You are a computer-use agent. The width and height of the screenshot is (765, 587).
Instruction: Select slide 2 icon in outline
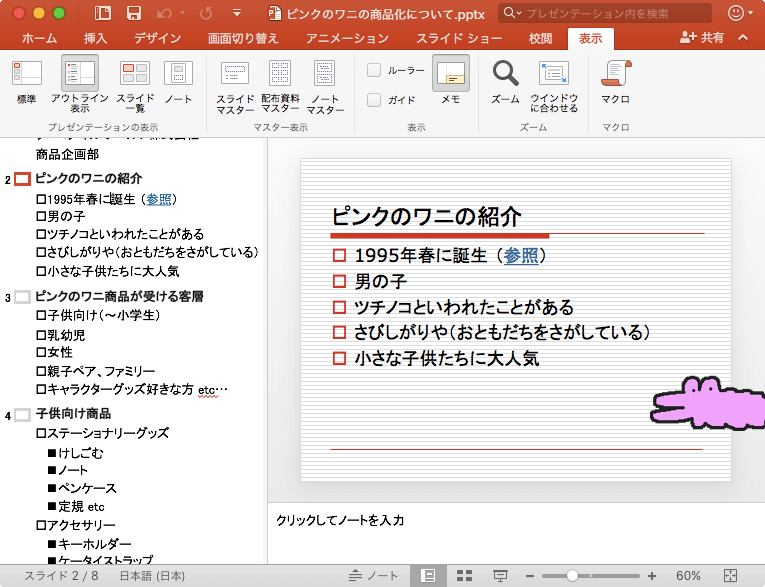pos(22,179)
